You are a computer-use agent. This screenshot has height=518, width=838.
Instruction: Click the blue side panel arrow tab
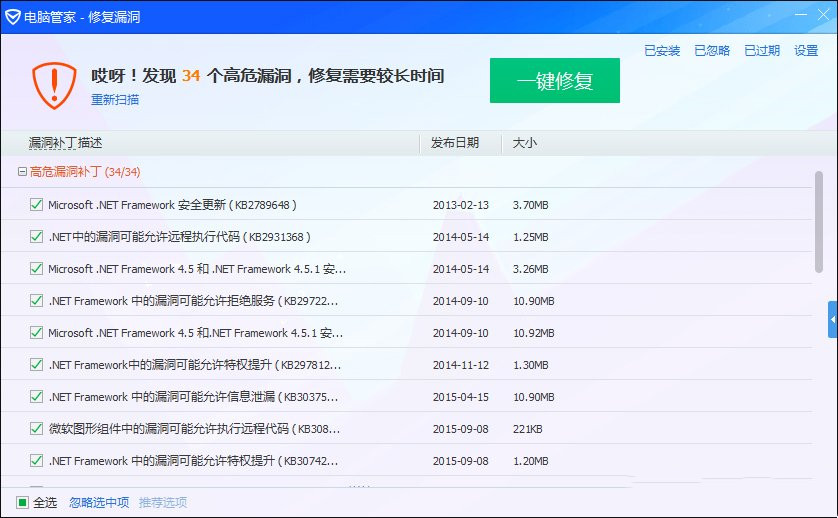(x=833, y=319)
